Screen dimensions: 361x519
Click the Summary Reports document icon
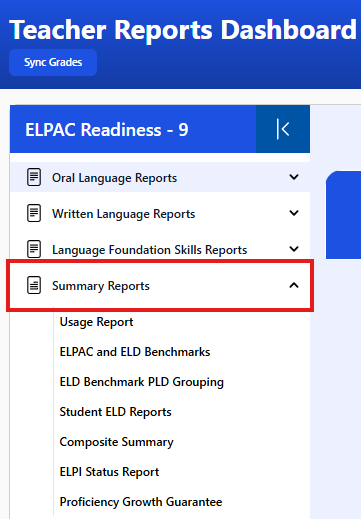pos(34,285)
